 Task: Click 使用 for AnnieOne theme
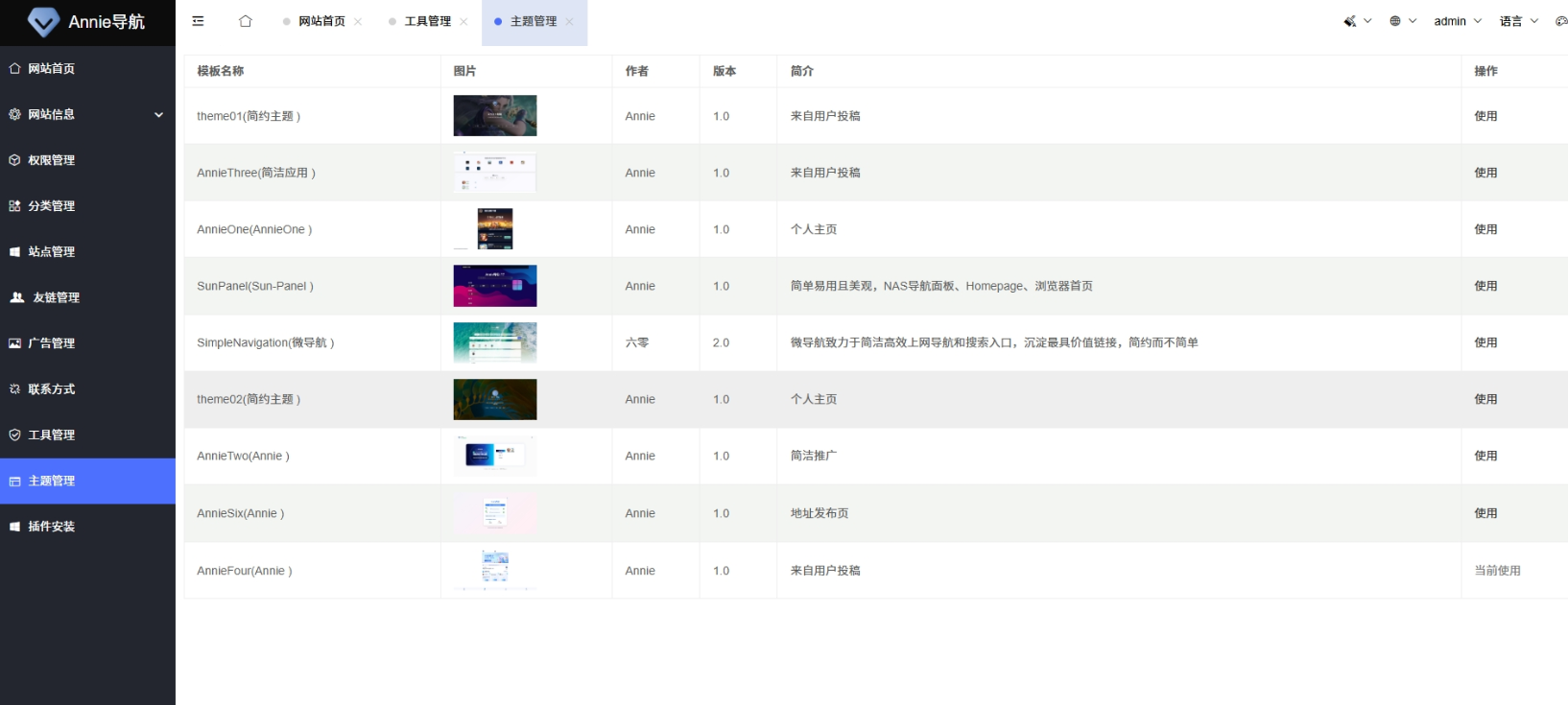pyautogui.click(x=1485, y=229)
